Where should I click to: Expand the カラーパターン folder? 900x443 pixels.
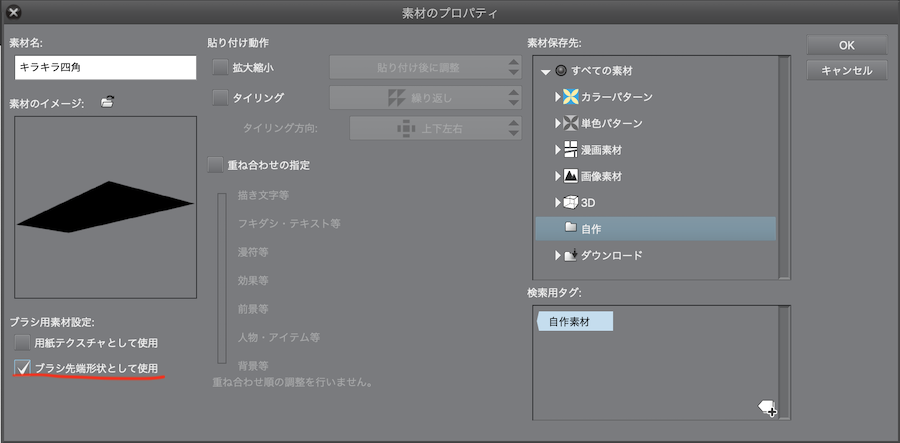[x=557, y=97]
